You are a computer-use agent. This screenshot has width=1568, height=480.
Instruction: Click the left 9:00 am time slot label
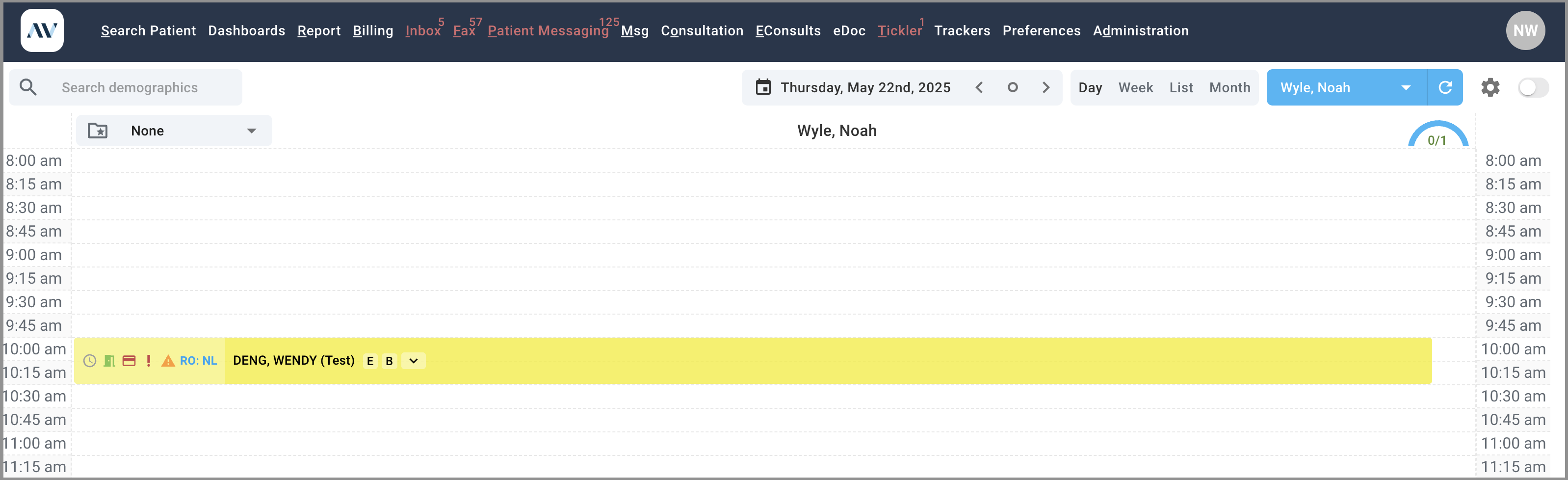click(34, 255)
